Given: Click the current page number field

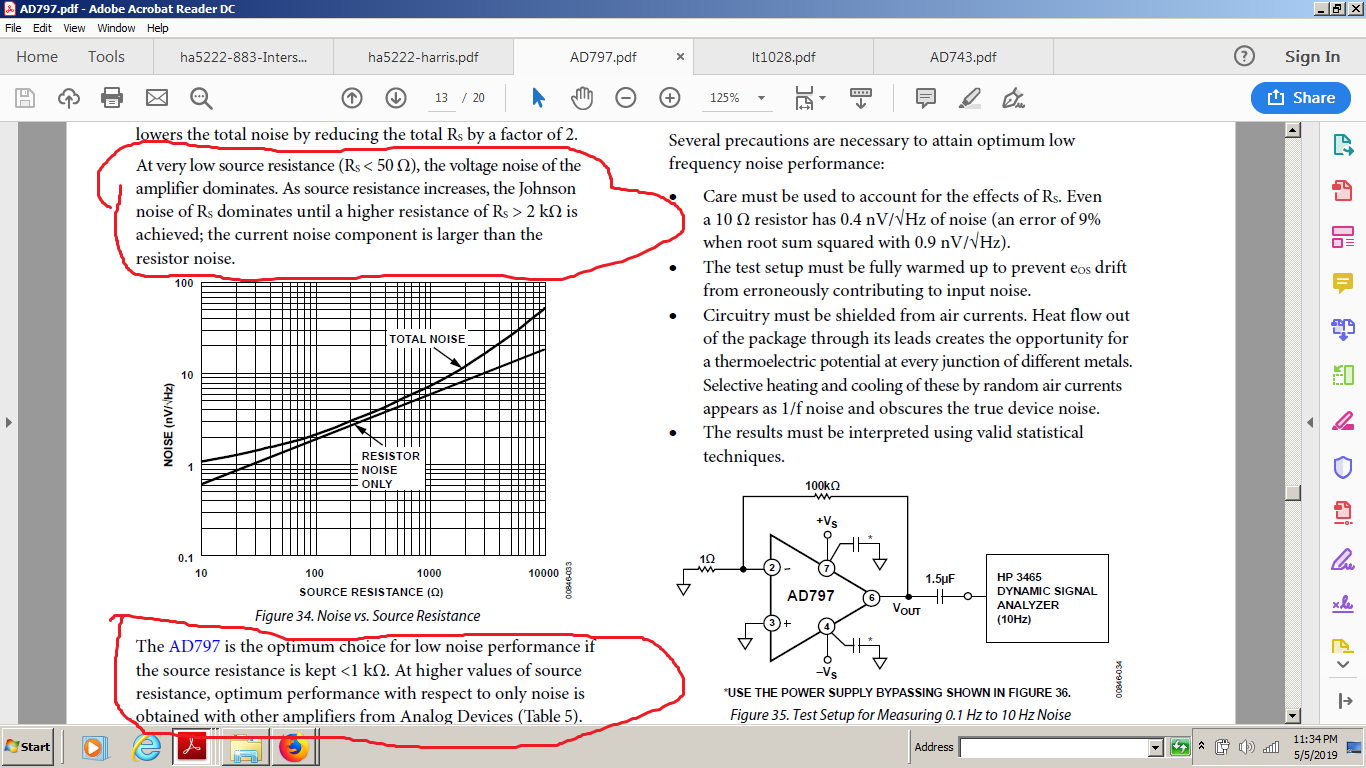Looking at the screenshot, I should pyautogui.click(x=442, y=98).
